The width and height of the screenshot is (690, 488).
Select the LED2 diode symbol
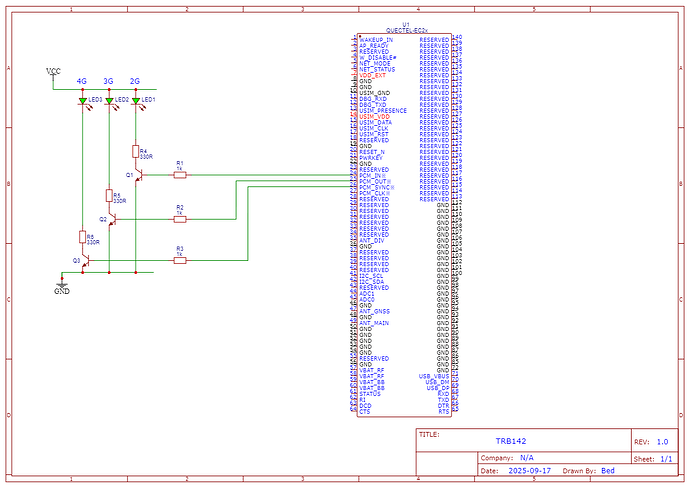108,101
